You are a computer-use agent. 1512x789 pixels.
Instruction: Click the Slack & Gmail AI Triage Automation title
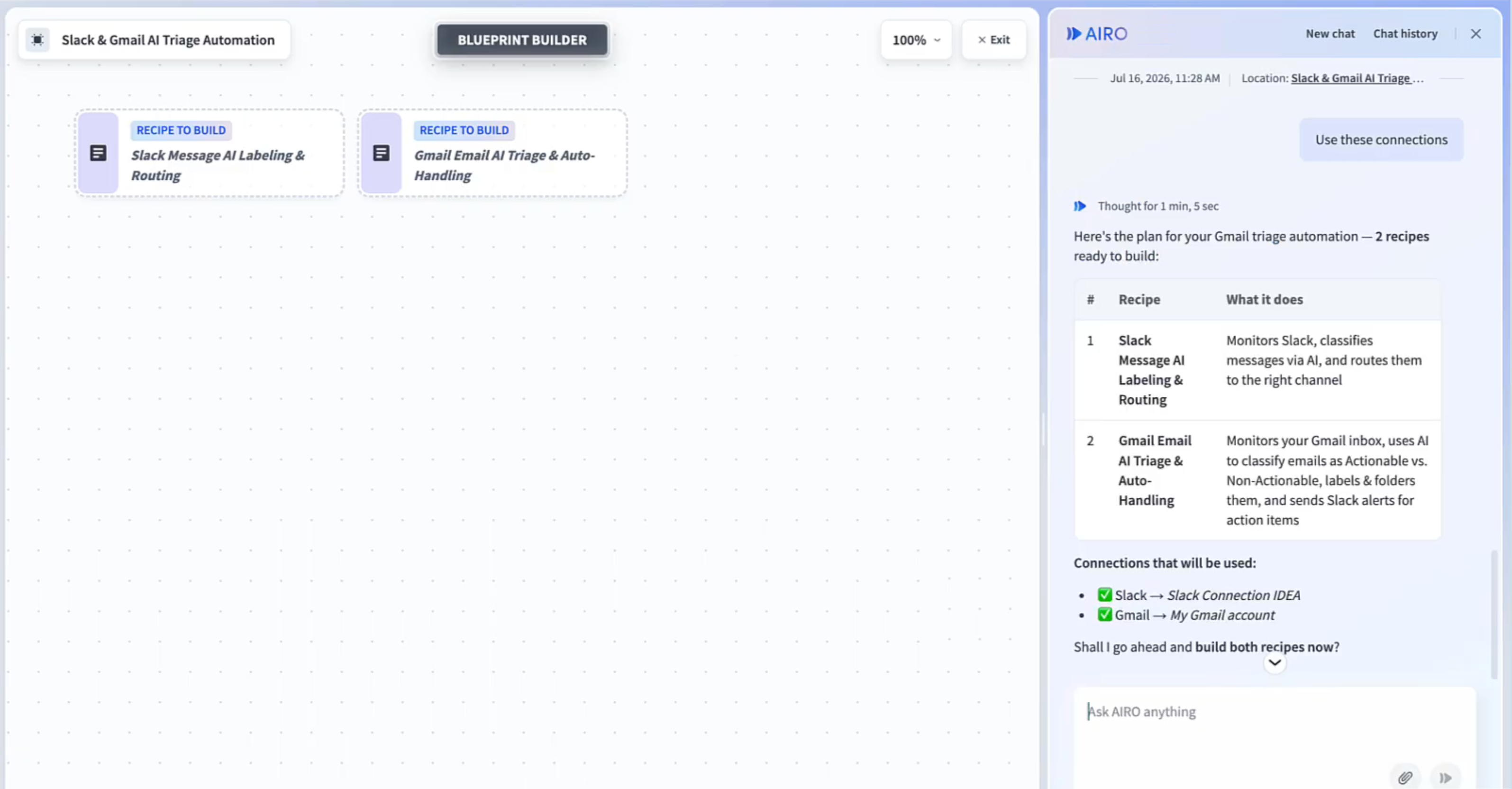[x=168, y=40]
